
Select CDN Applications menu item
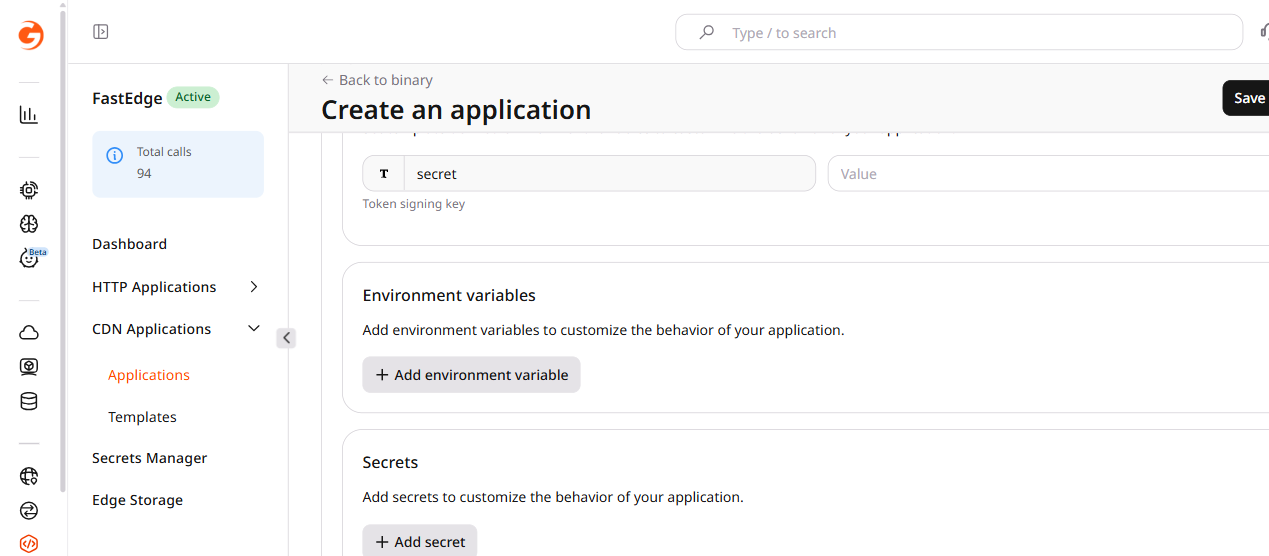pyautogui.click(x=151, y=329)
